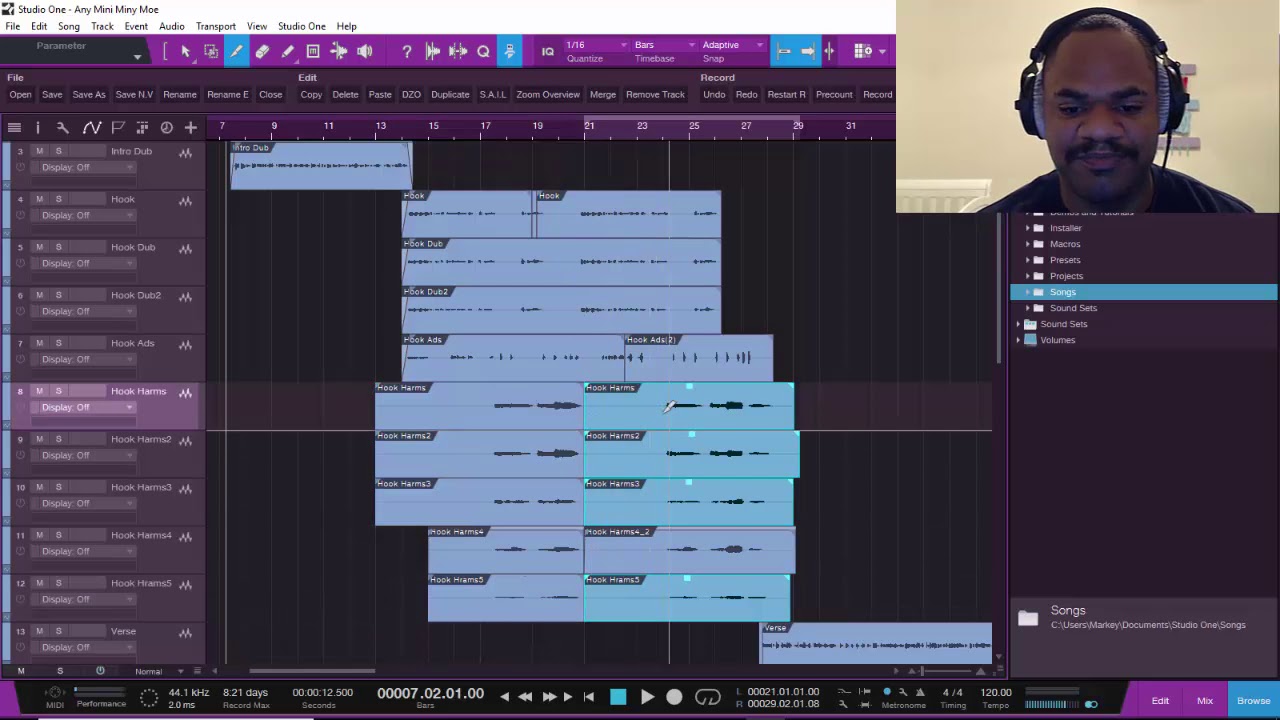The height and width of the screenshot is (720, 1280).
Task: Mute the Intro Dub track
Action: point(39,151)
